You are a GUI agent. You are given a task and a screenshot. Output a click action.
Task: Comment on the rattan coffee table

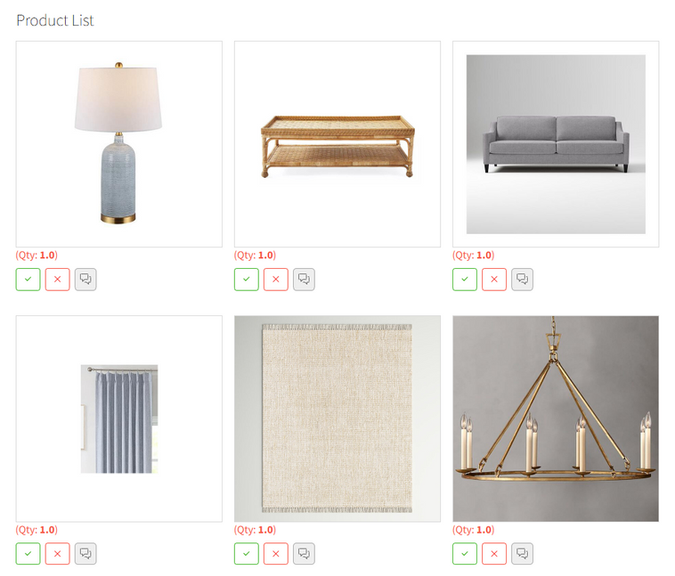coord(304,279)
